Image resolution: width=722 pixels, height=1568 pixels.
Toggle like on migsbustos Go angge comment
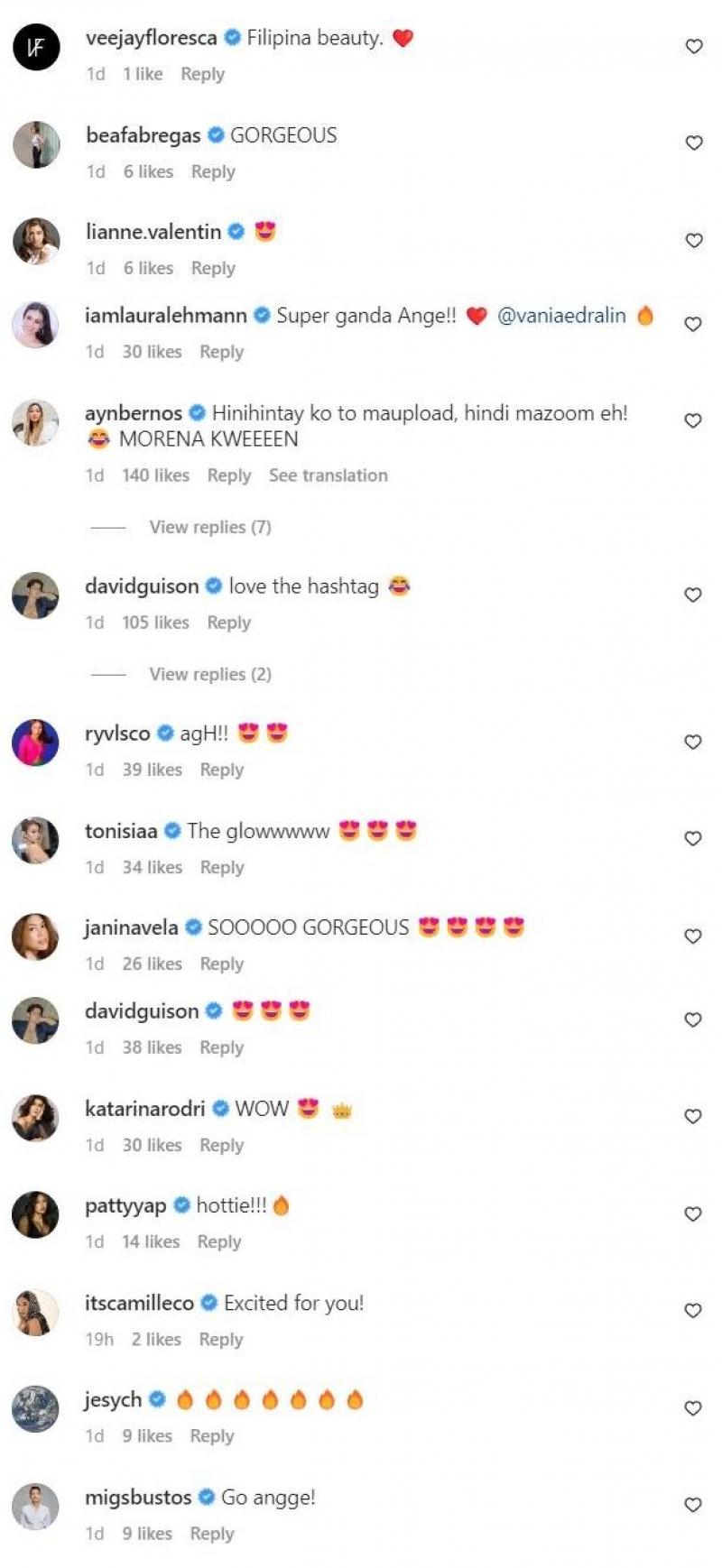pos(693,1505)
